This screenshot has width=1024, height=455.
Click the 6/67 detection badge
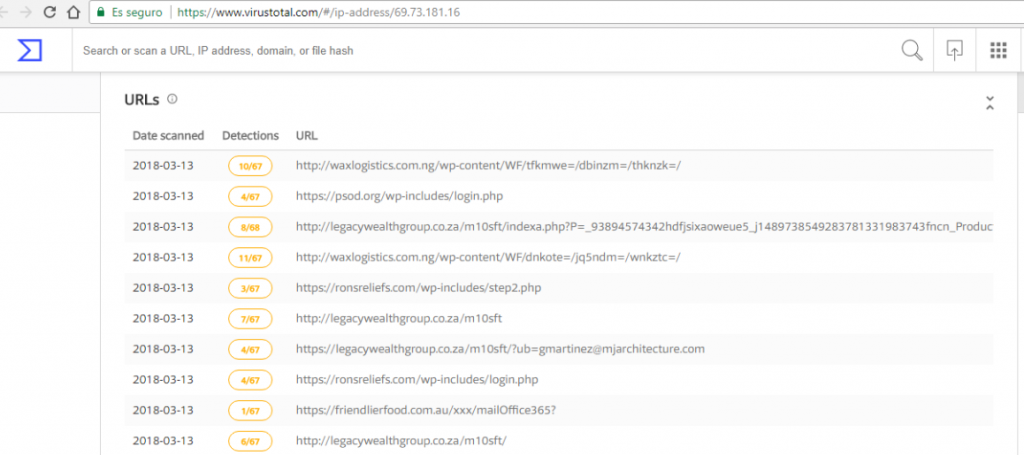click(250, 441)
